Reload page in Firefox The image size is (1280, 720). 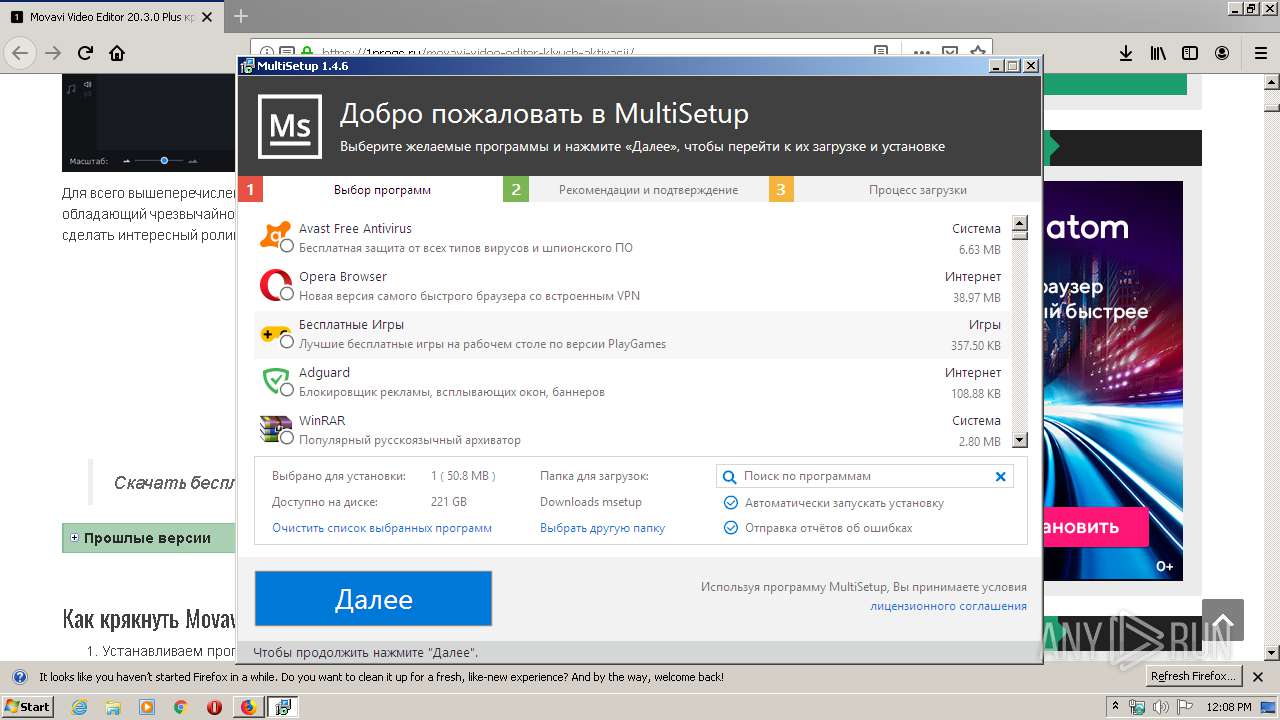click(86, 53)
